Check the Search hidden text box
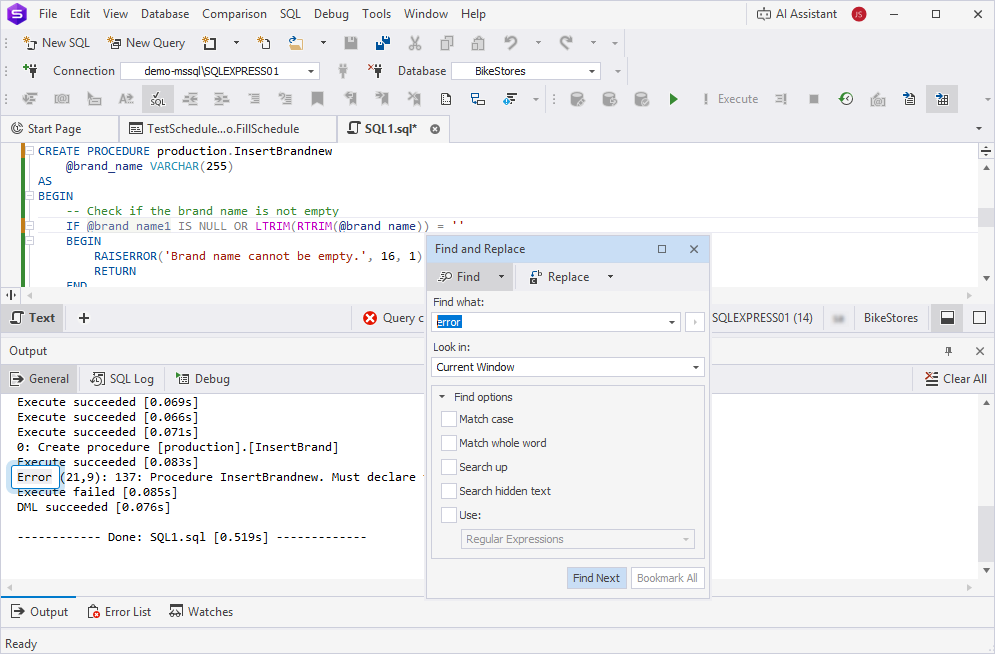Image resolution: width=995 pixels, height=654 pixels. tap(449, 491)
